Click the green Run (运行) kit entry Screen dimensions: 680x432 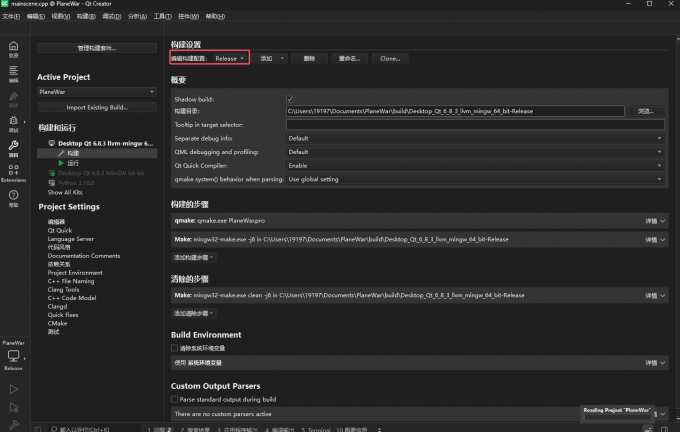click(x=73, y=163)
